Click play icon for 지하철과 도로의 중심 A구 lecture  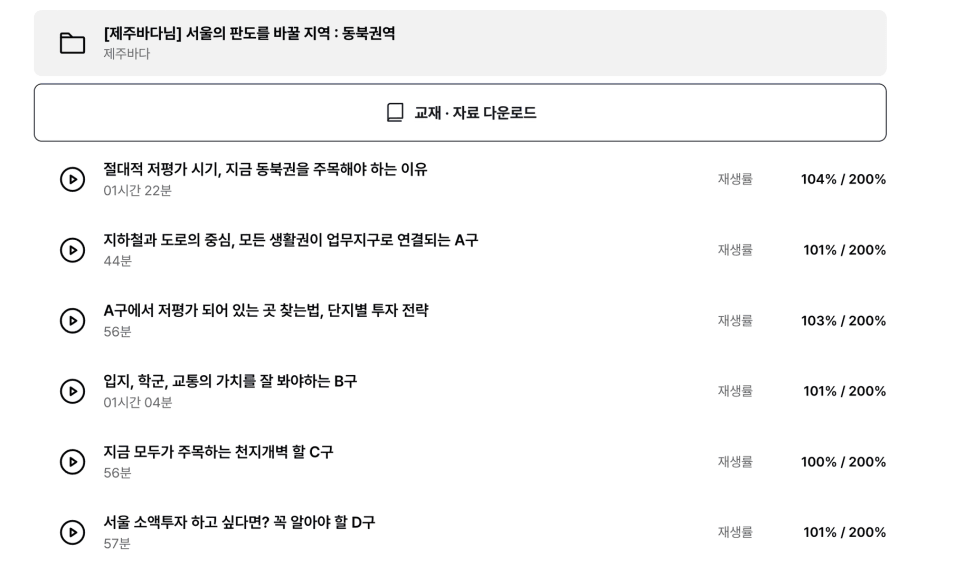(x=73, y=250)
